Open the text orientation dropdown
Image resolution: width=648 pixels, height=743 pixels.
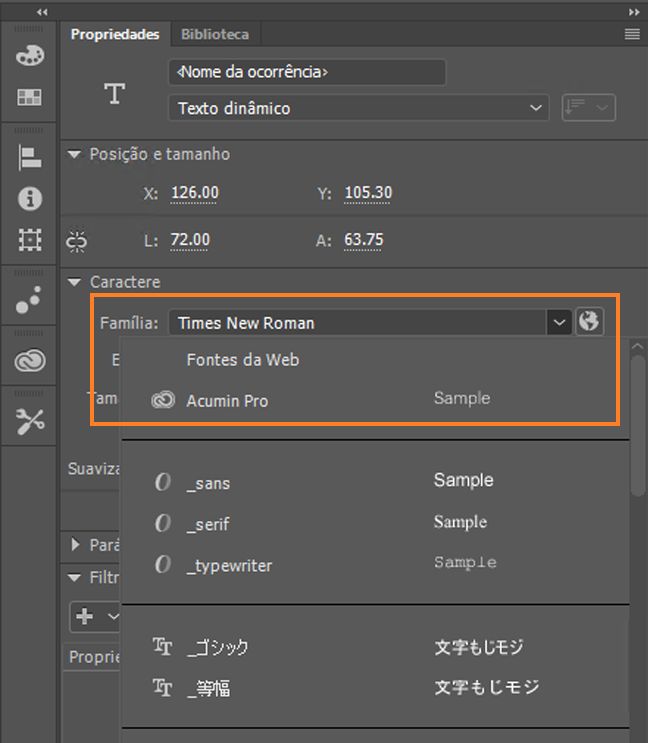click(x=588, y=108)
